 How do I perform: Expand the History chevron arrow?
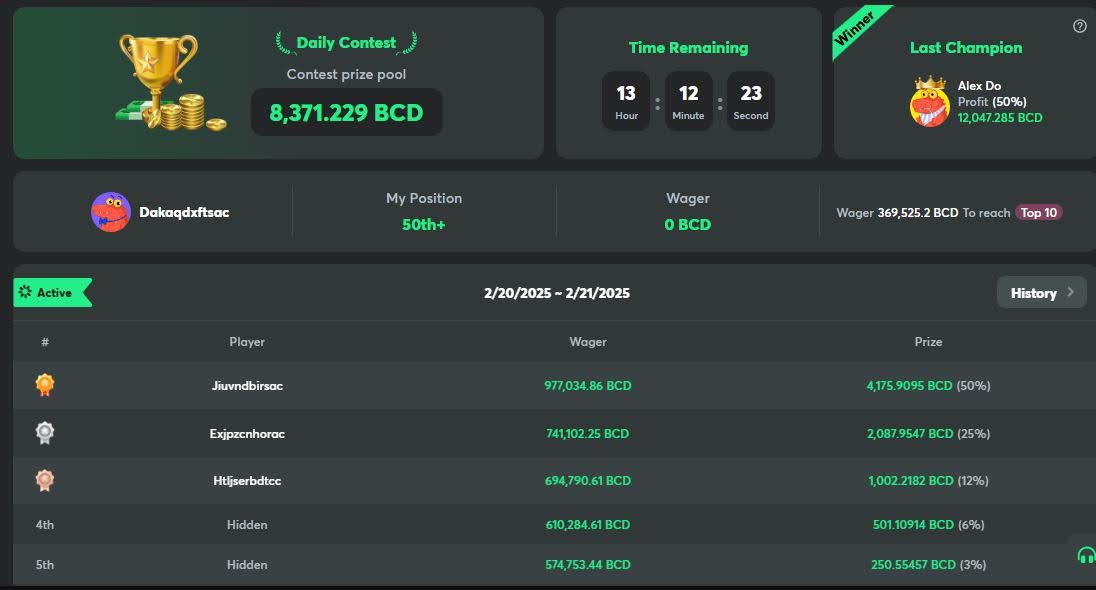1070,292
